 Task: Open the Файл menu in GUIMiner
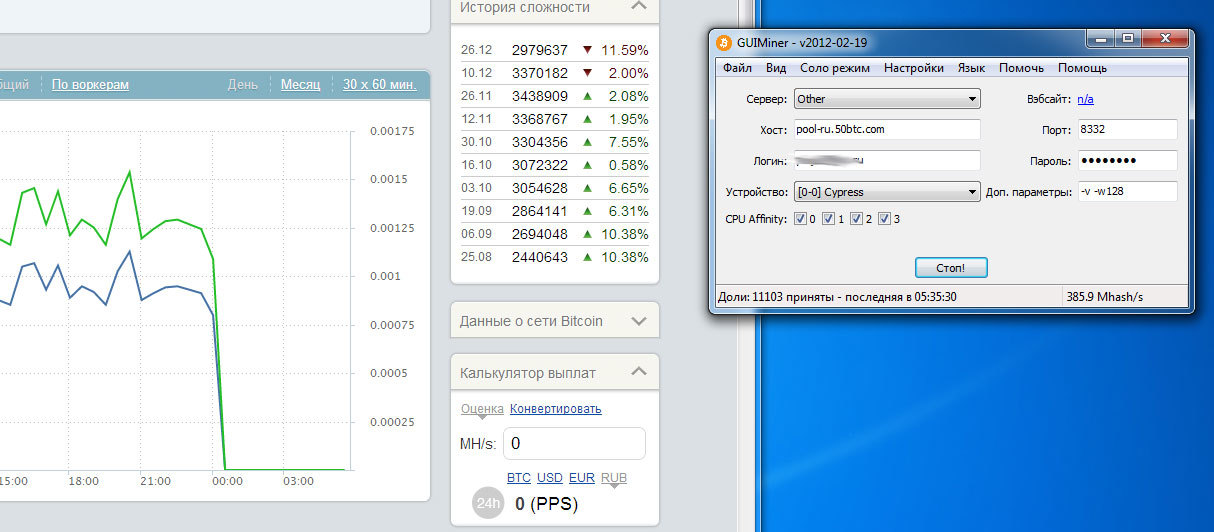pyautogui.click(x=737, y=68)
